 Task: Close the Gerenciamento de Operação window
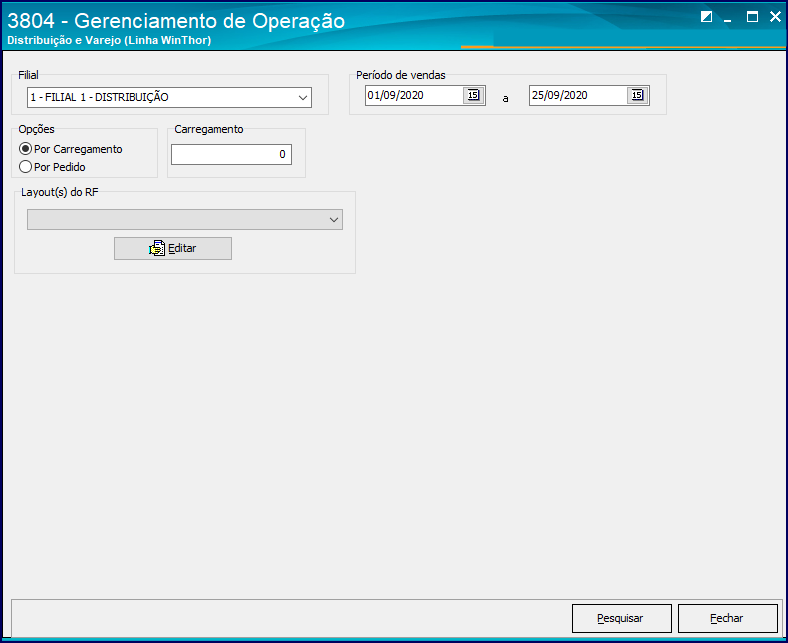point(775,17)
